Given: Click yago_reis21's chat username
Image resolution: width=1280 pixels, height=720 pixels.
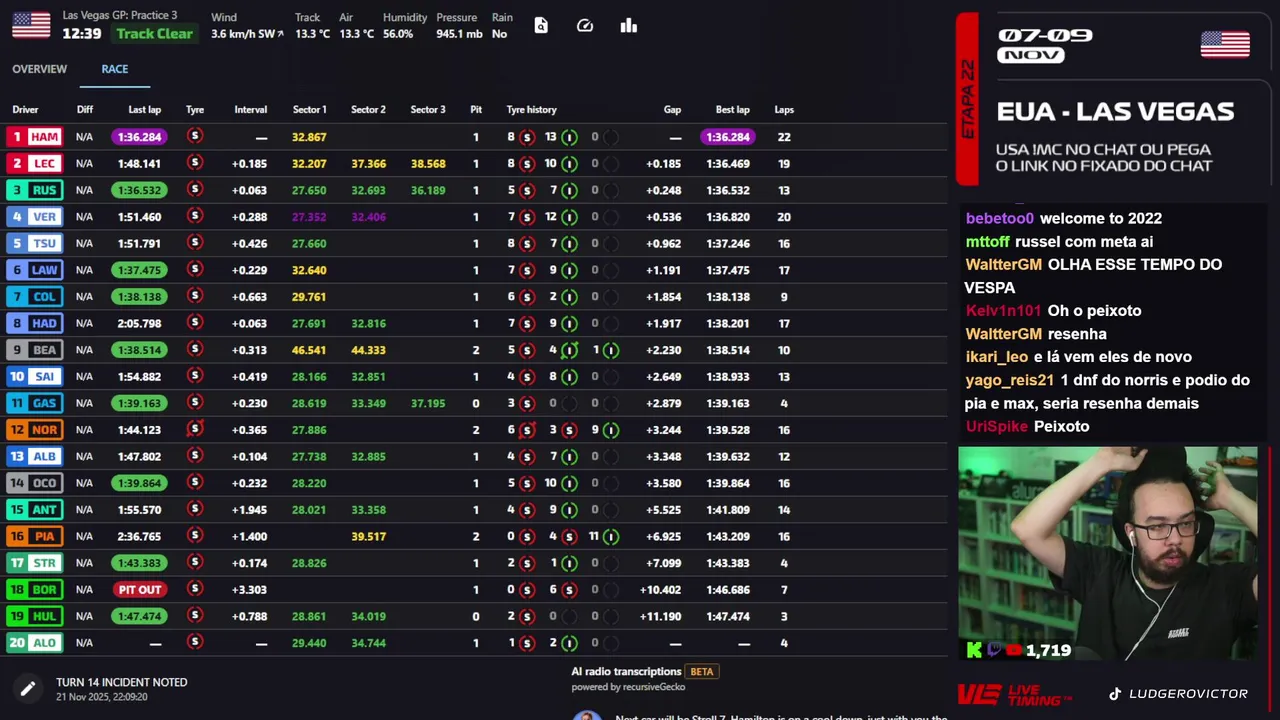Looking at the screenshot, I should 1010,380.
